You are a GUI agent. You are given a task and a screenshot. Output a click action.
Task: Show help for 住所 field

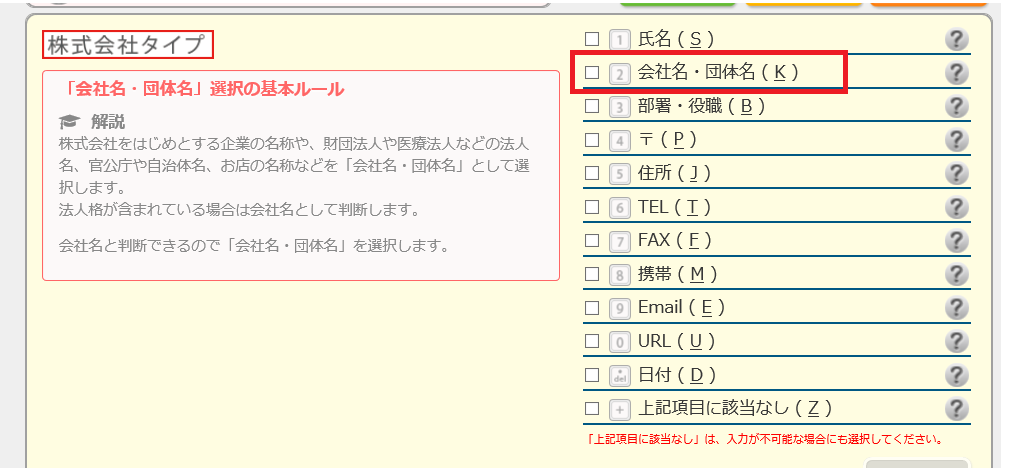coord(957,173)
